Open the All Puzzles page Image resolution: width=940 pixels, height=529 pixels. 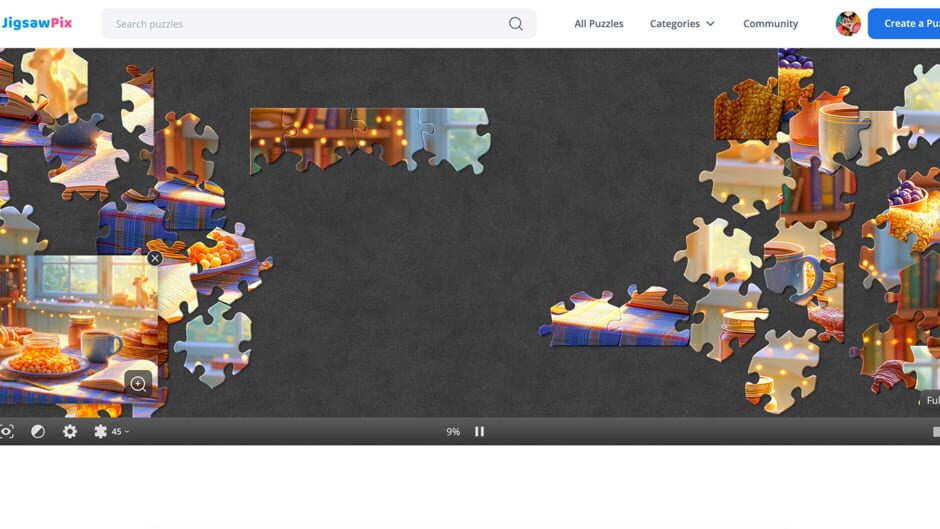(x=598, y=23)
